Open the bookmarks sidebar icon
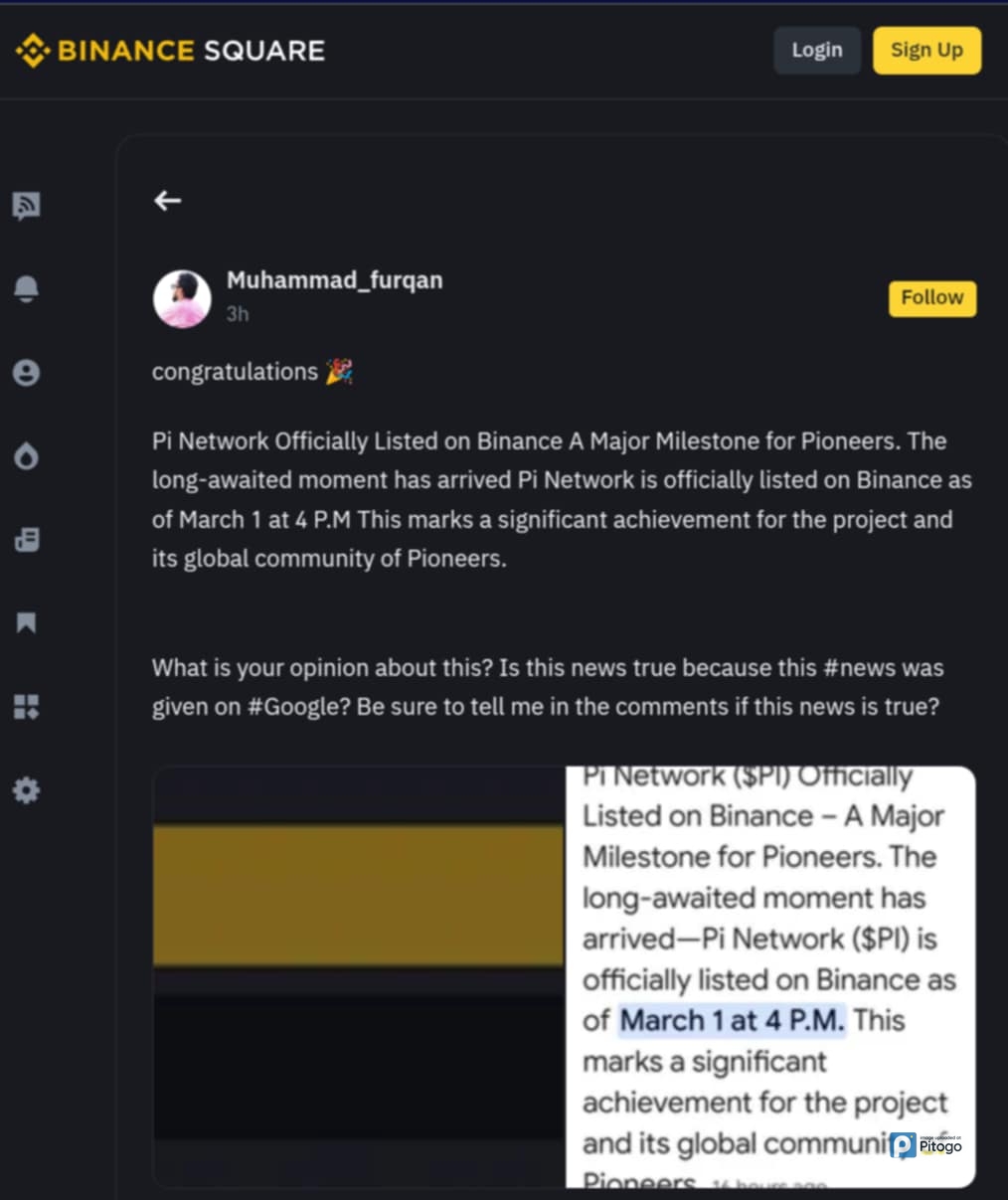1008x1200 pixels. [x=27, y=623]
